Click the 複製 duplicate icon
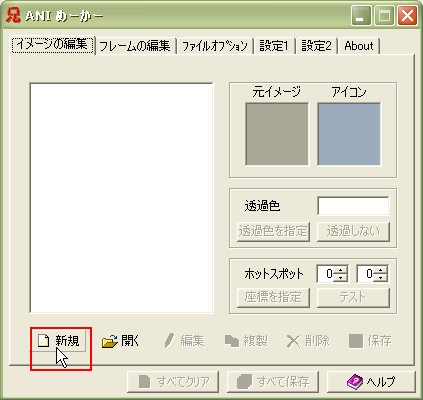Screen dimensions: 423x400 [x=232, y=341]
